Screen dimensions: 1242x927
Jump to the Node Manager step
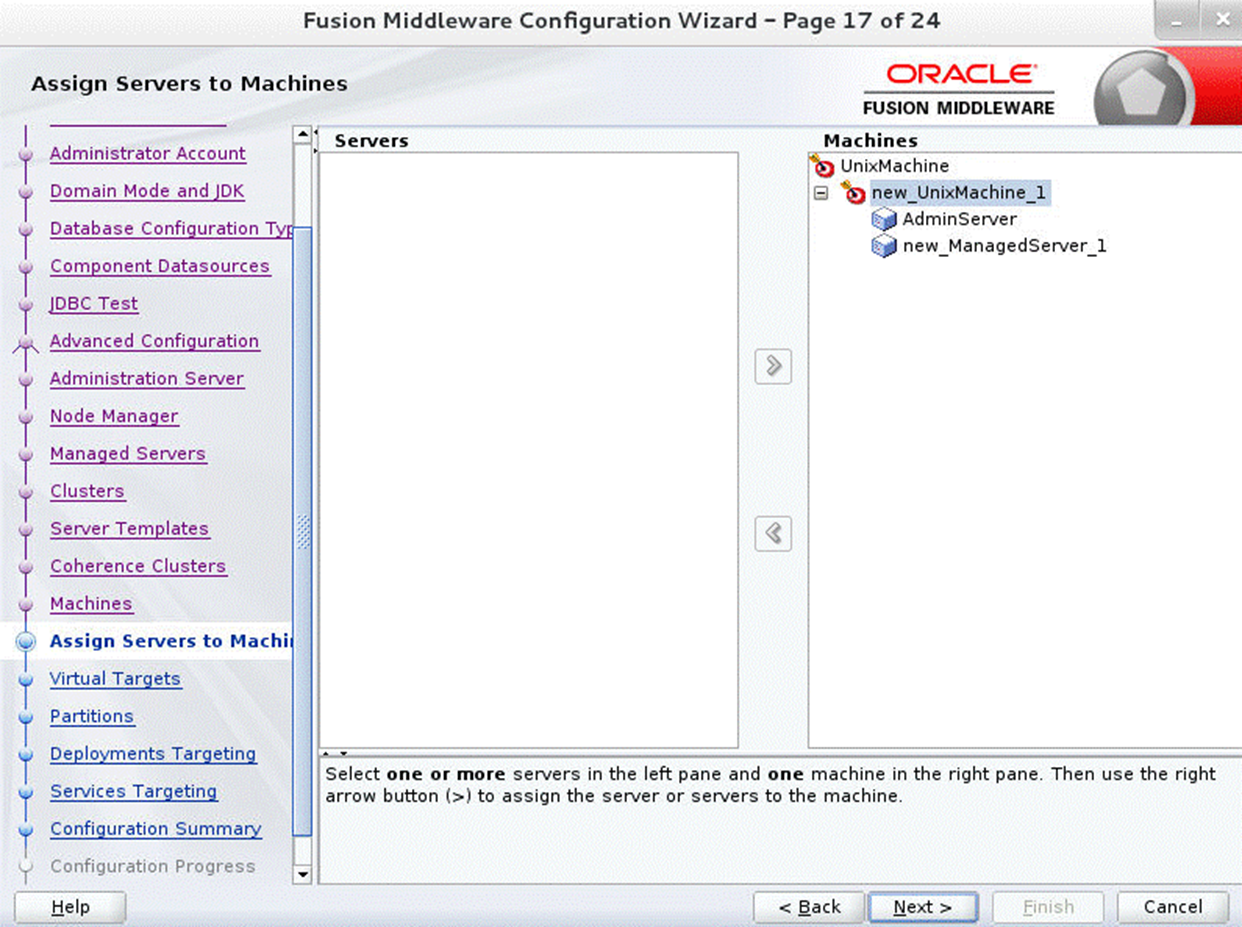(x=114, y=416)
